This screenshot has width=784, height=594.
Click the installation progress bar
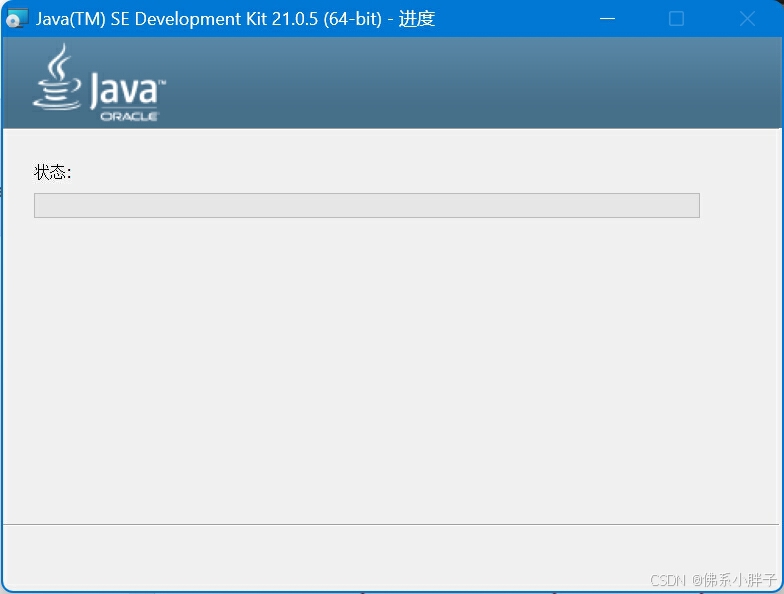[366, 206]
